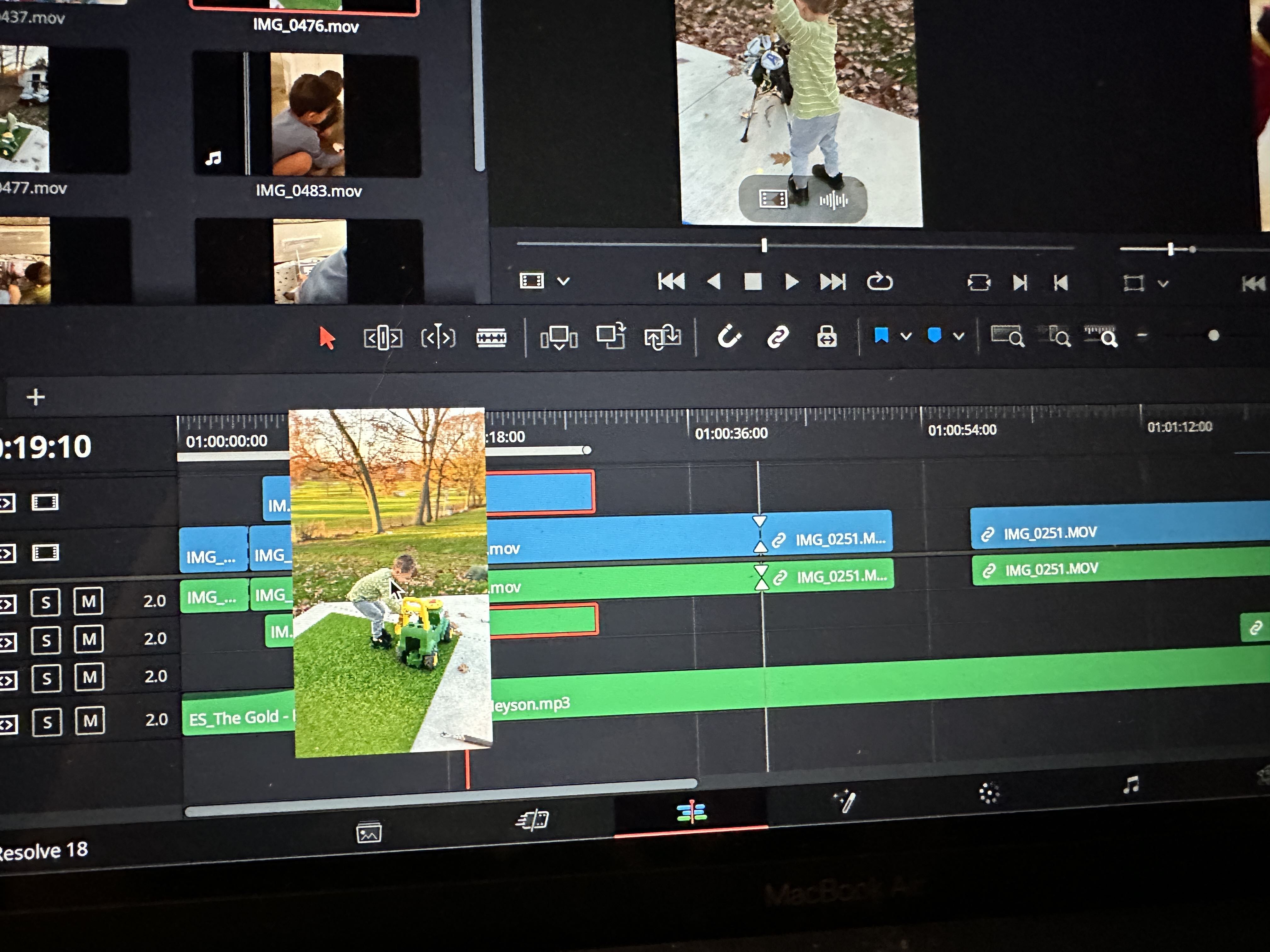Click the blue Flag icon
The image size is (1270, 952).
(x=881, y=335)
